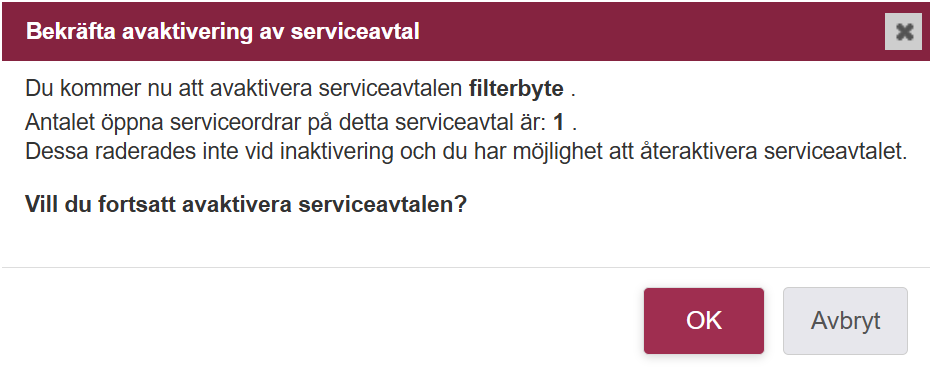The width and height of the screenshot is (930, 369).
Task: Confirm deactivation with the OK button
Action: pos(703,321)
